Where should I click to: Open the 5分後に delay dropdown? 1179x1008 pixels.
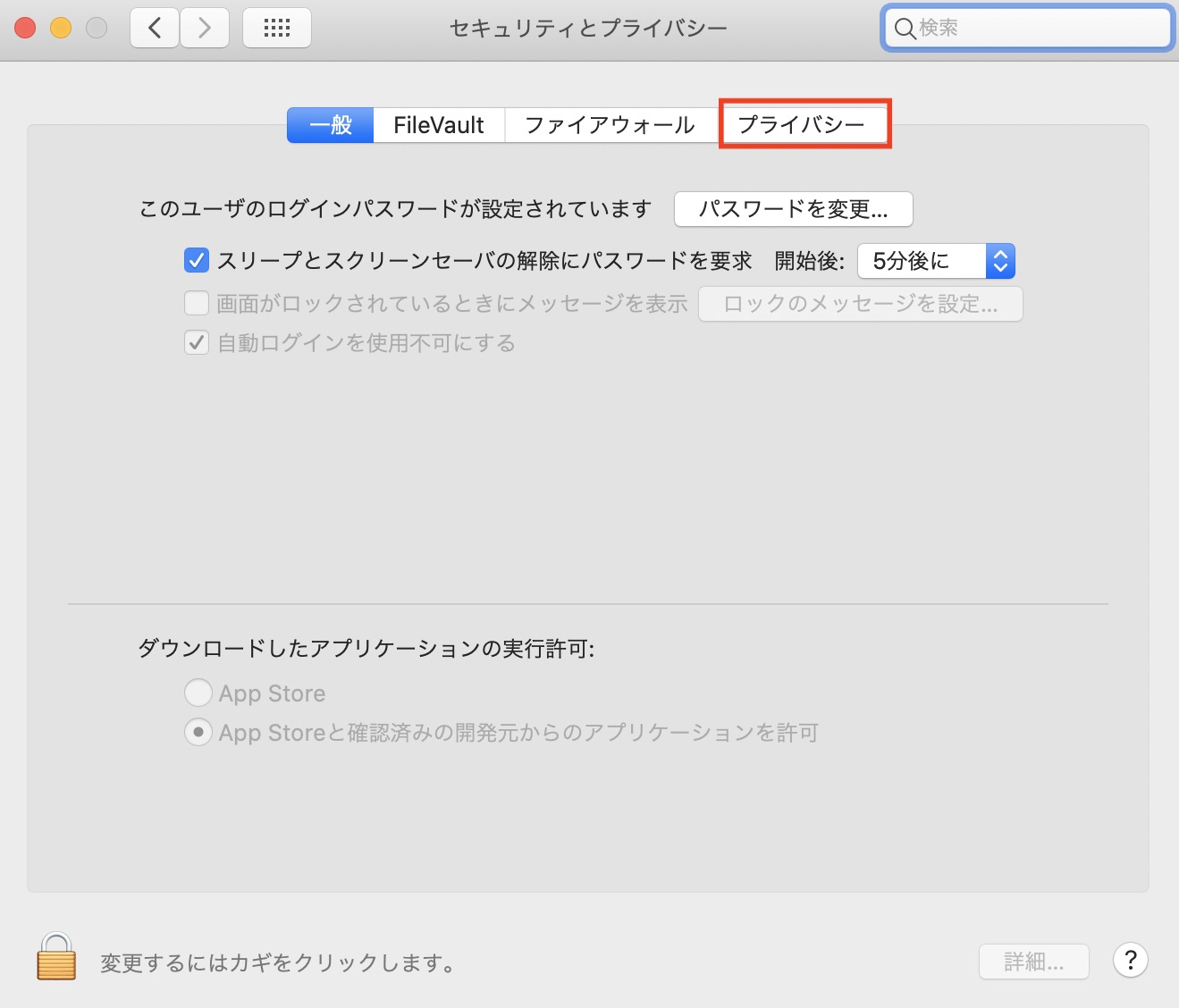pos(936,261)
